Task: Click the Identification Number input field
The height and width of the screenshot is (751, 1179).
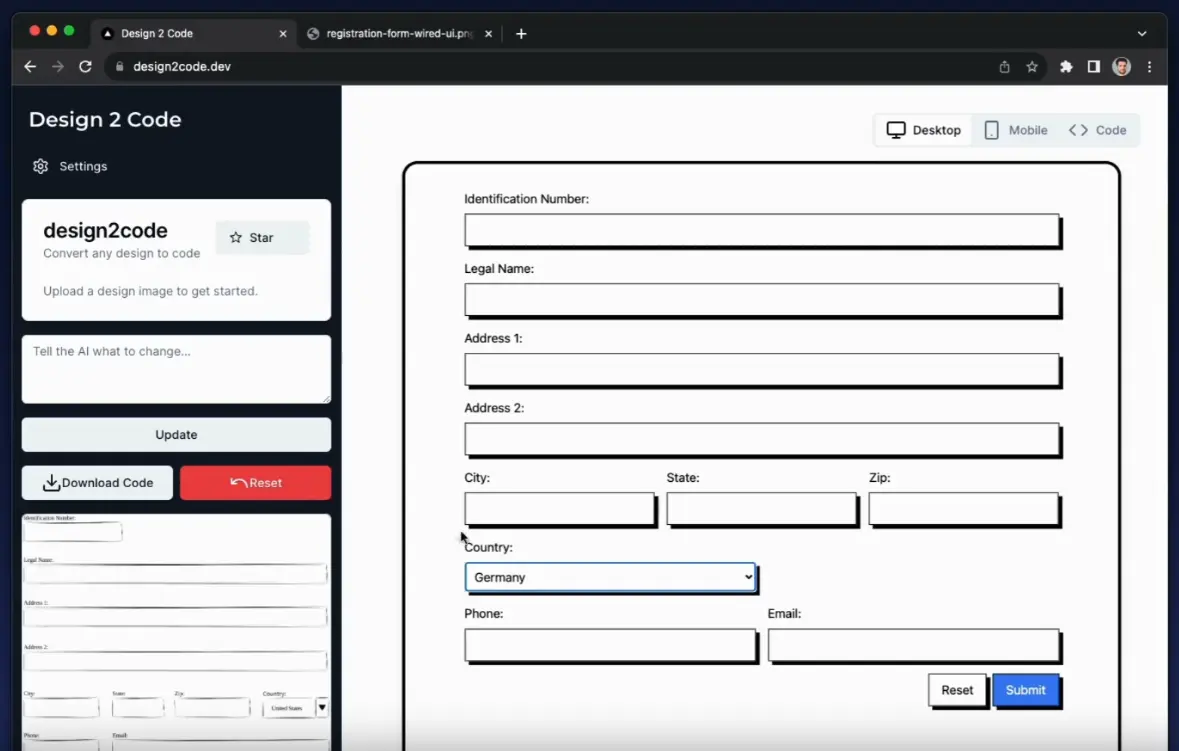Action: pos(761,230)
